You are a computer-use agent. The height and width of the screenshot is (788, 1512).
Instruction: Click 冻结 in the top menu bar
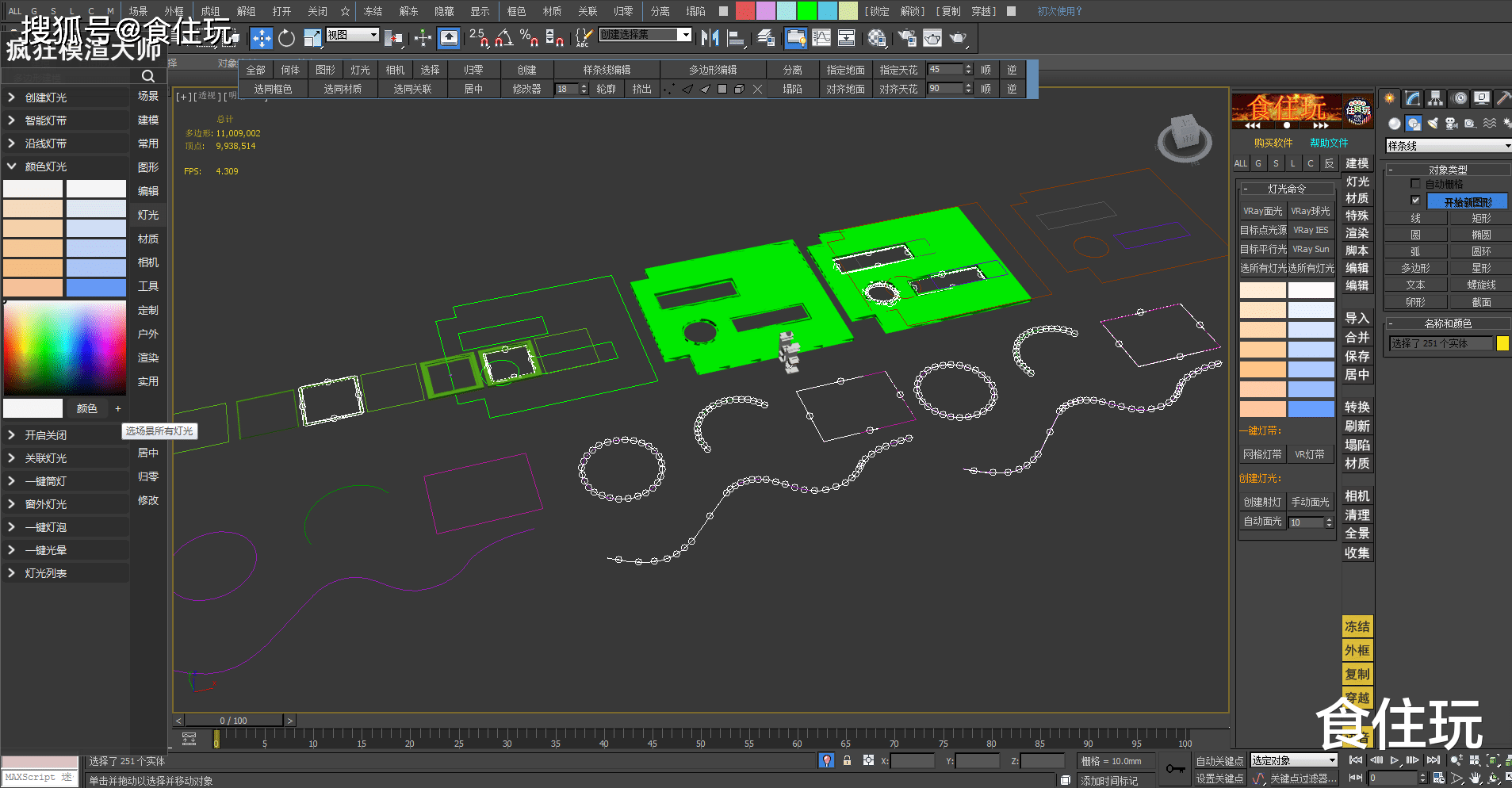click(373, 11)
